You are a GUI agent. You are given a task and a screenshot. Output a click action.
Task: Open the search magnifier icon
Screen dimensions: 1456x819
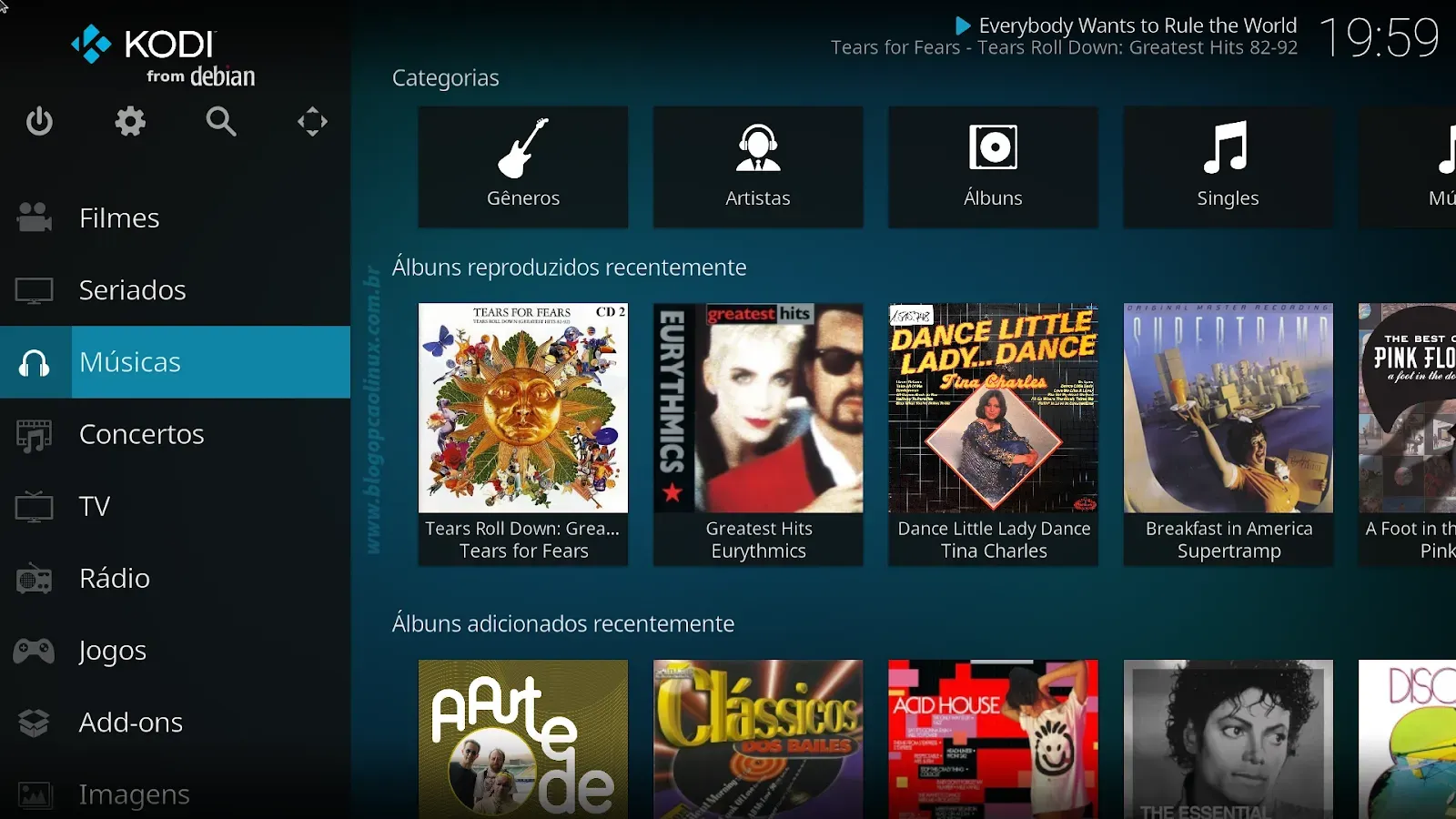click(x=221, y=121)
